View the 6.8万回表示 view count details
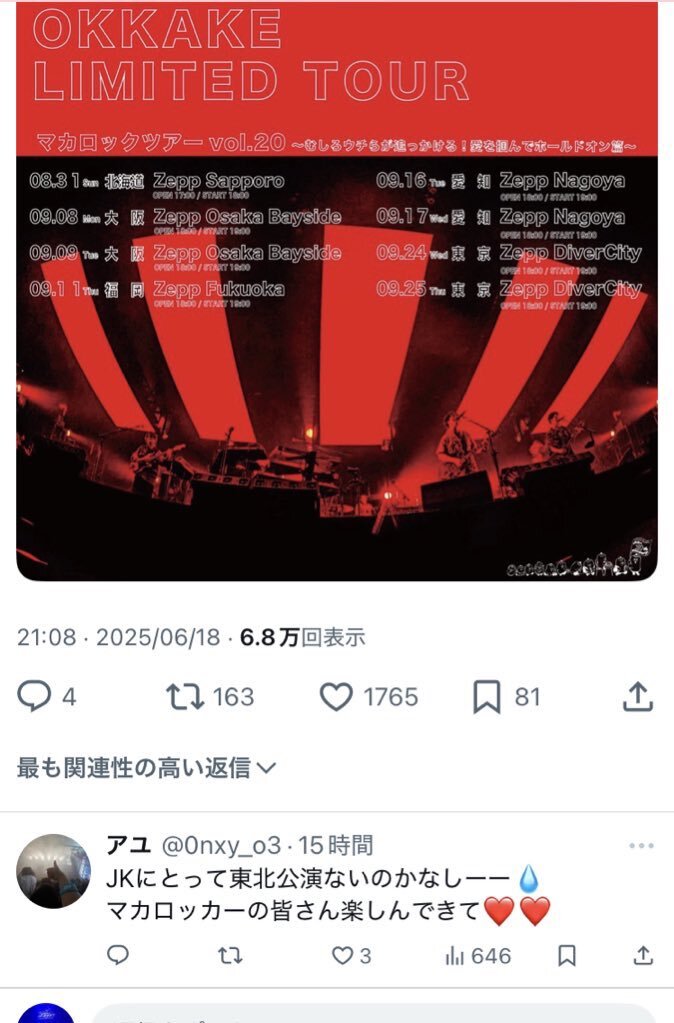 point(303,637)
